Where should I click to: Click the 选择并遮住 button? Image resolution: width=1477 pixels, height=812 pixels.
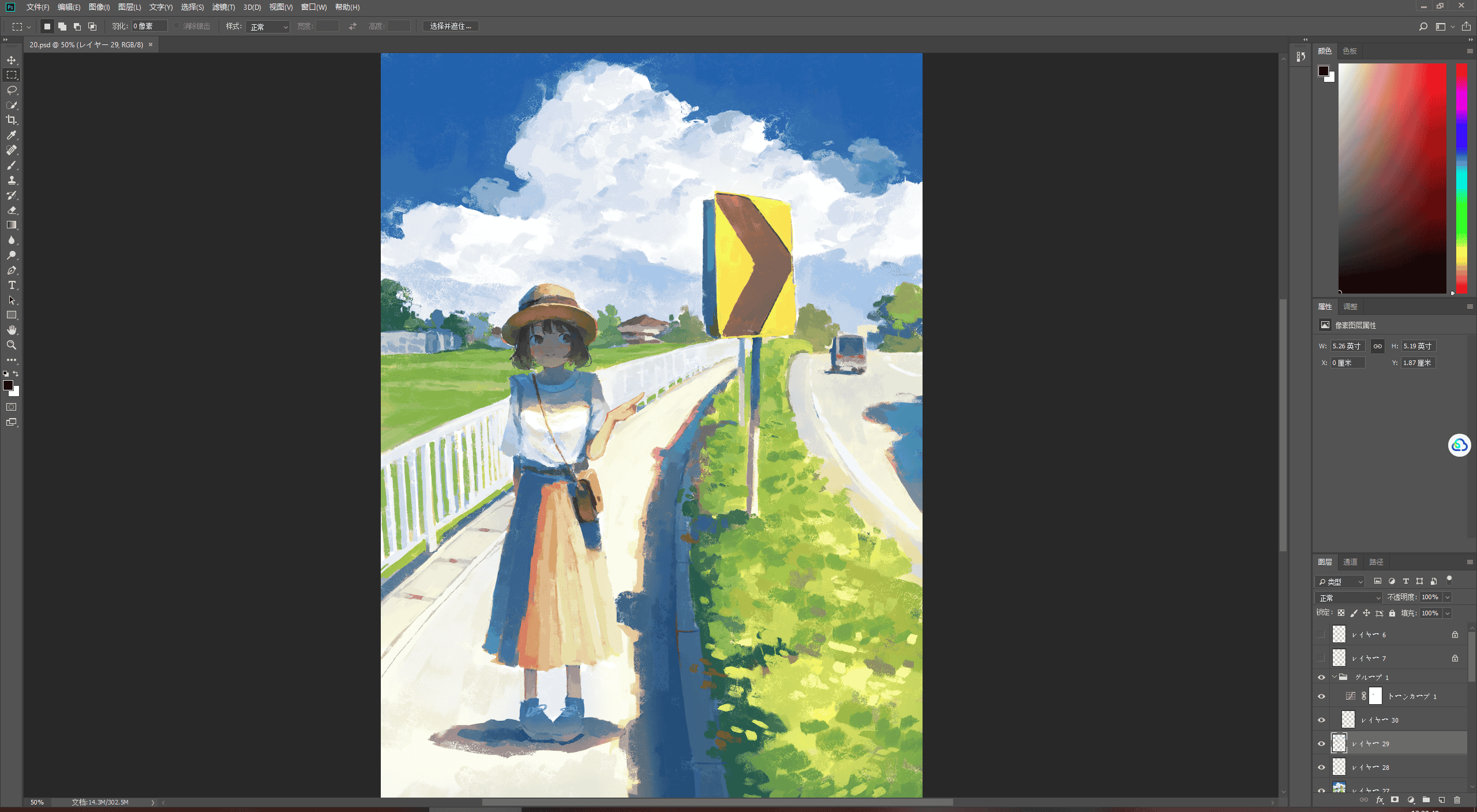(451, 26)
